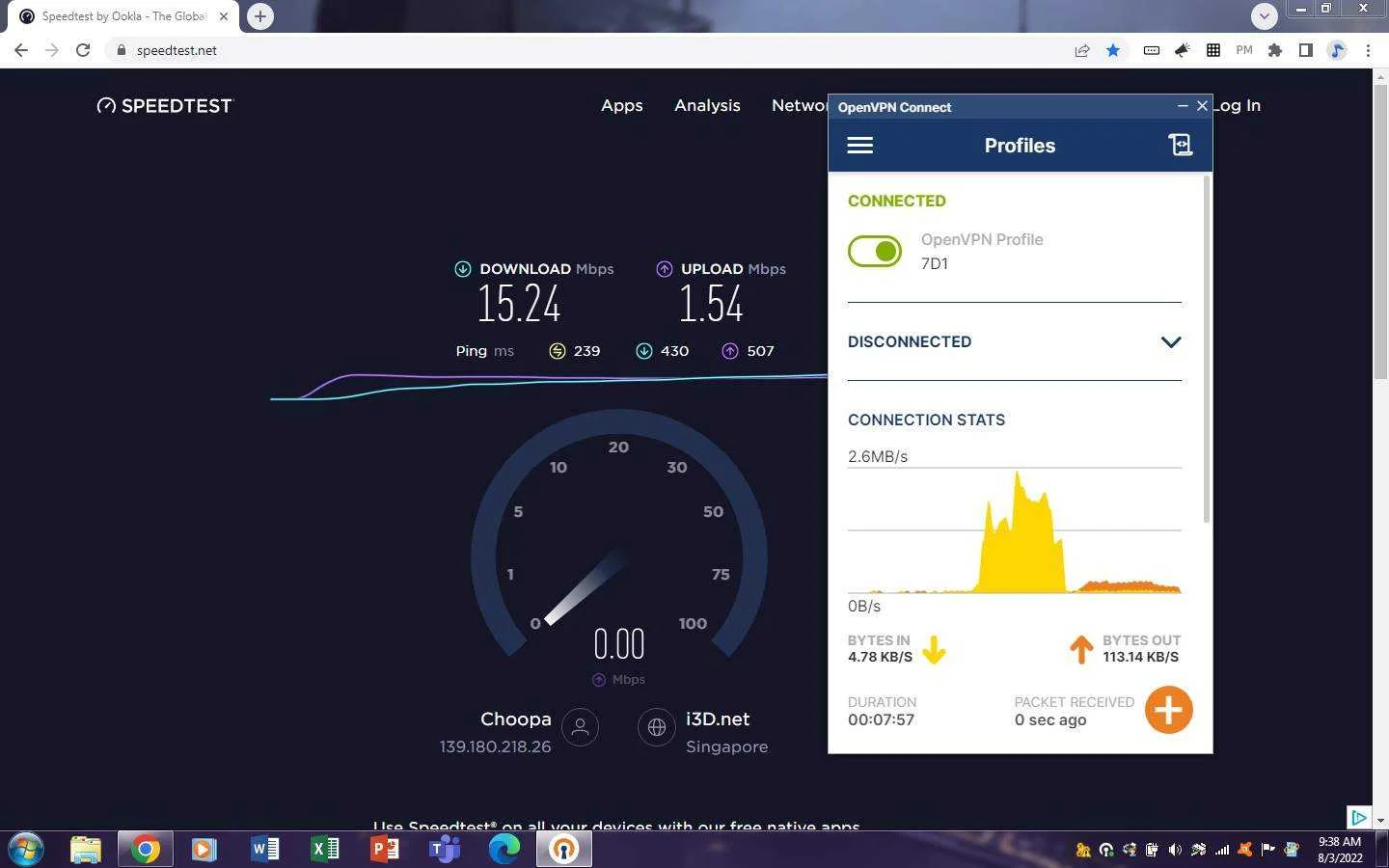1389x868 pixels.
Task: Open the Chrome extensions puzzle icon
Action: point(1275,50)
